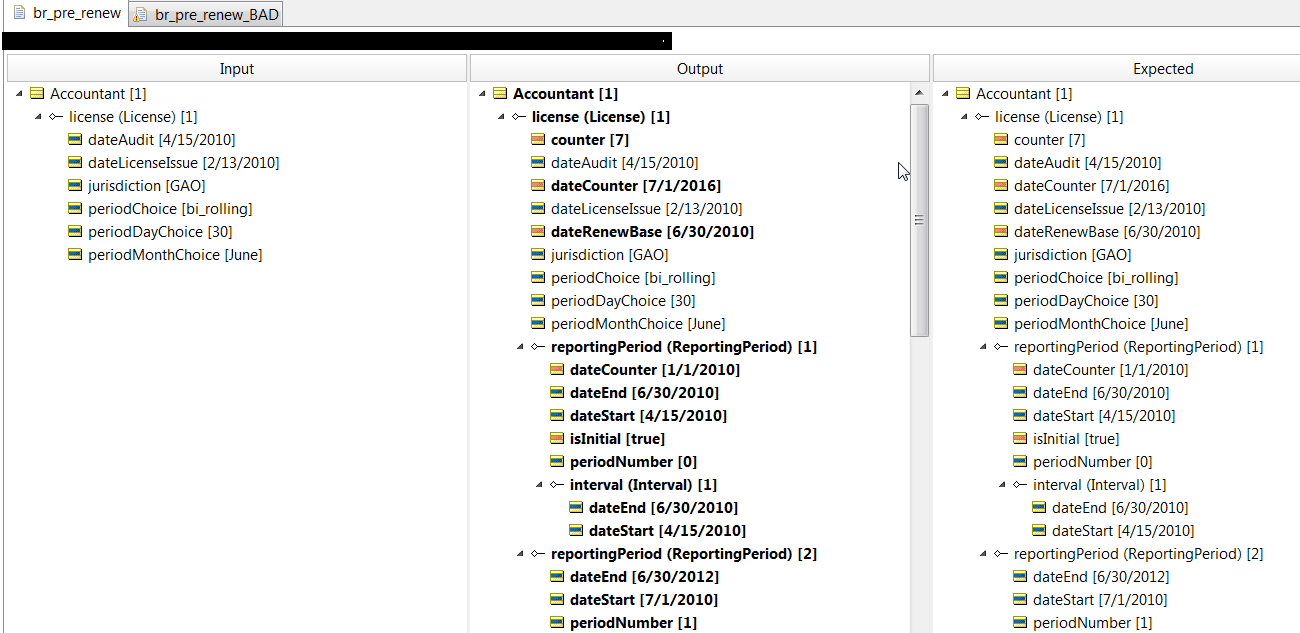Image resolution: width=1300 pixels, height=633 pixels.
Task: Click the dateAudit attribute icon in Input panel
Action: click(75, 140)
